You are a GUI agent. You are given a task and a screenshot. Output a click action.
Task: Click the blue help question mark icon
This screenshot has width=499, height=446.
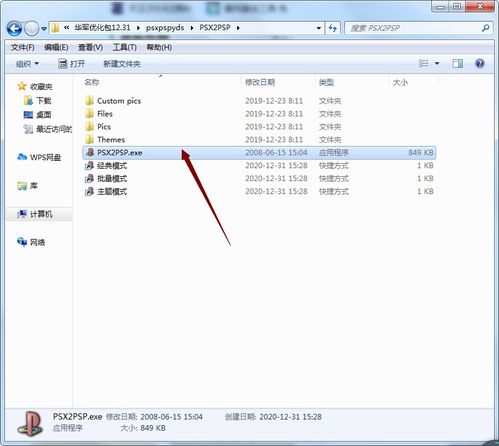click(479, 63)
